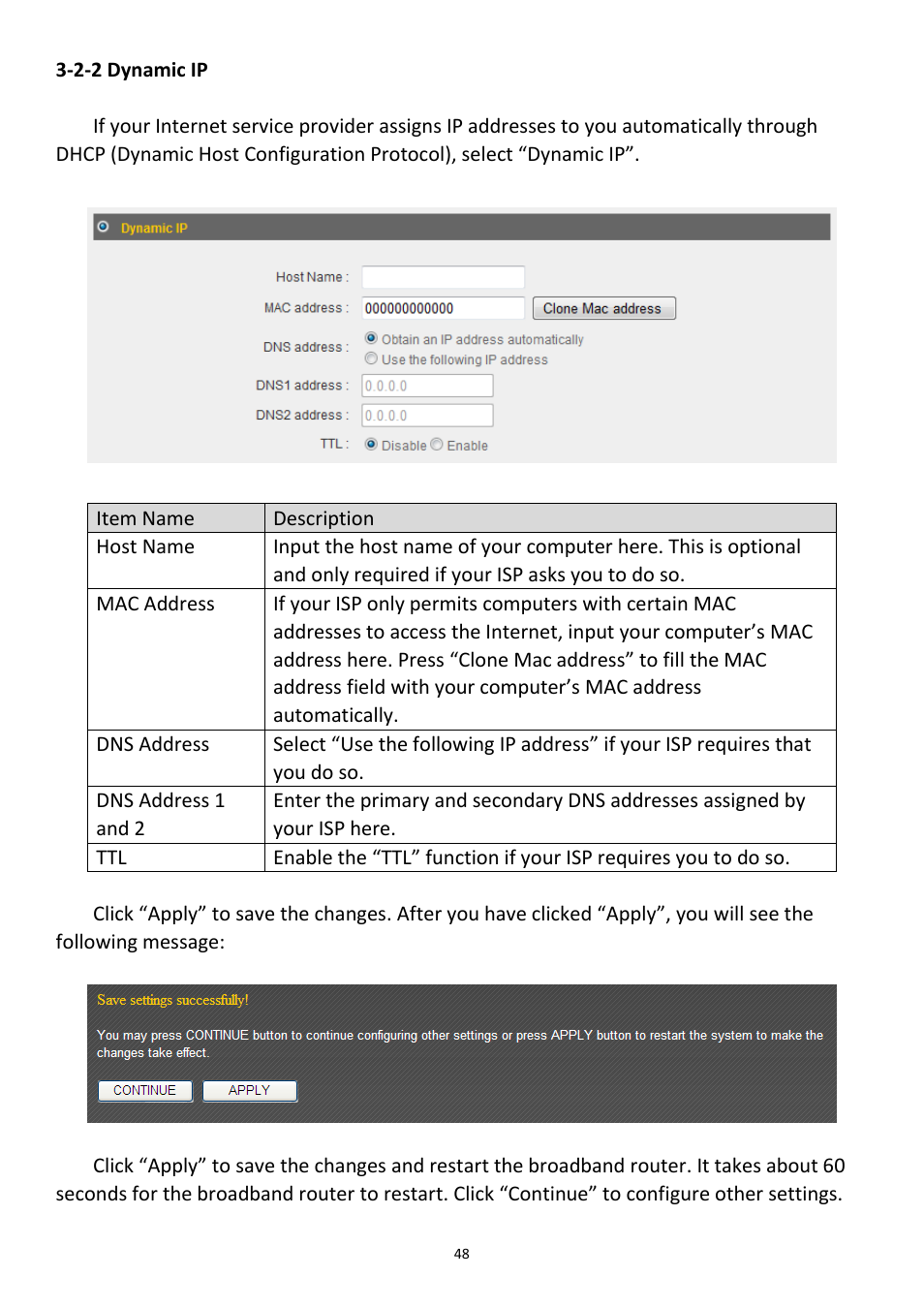The image size is (924, 1308).
Task: Select the Dynamic IP radio button
Action: point(103,227)
